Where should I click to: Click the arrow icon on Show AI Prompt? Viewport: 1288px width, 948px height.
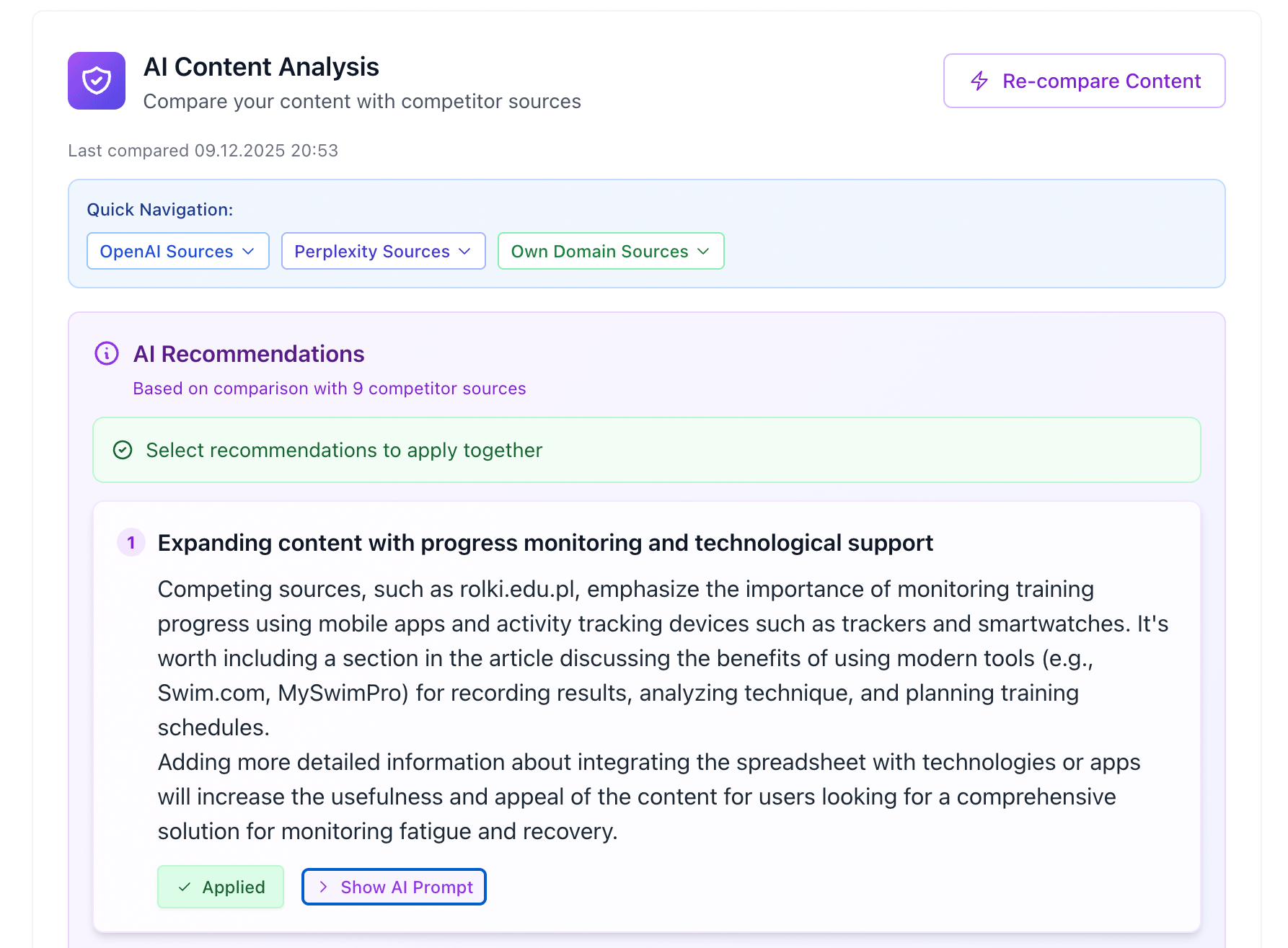pyautogui.click(x=324, y=887)
